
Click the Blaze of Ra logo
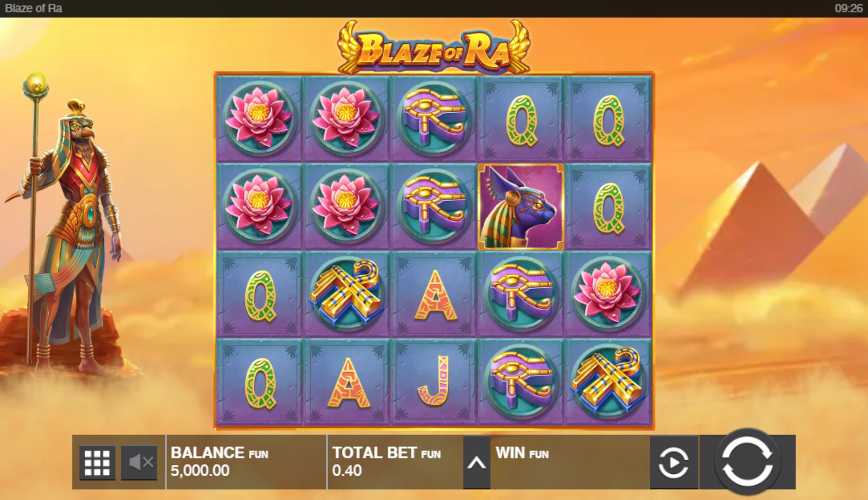[x=434, y=49]
